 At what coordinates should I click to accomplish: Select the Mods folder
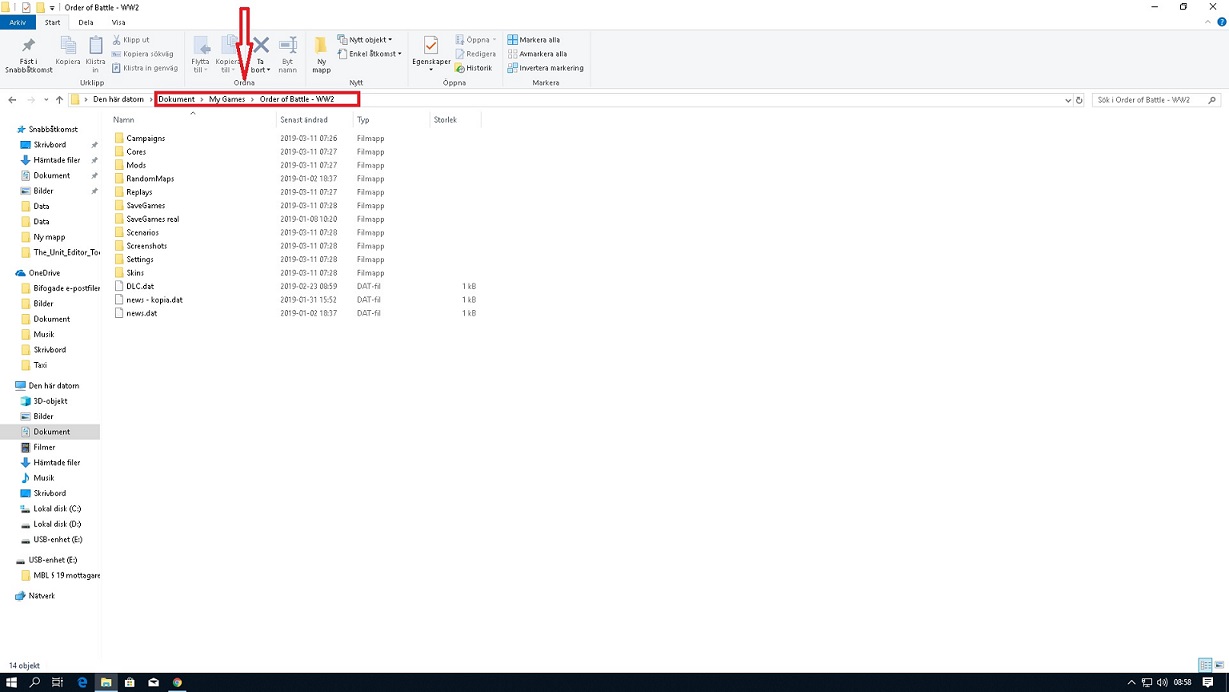[136, 165]
